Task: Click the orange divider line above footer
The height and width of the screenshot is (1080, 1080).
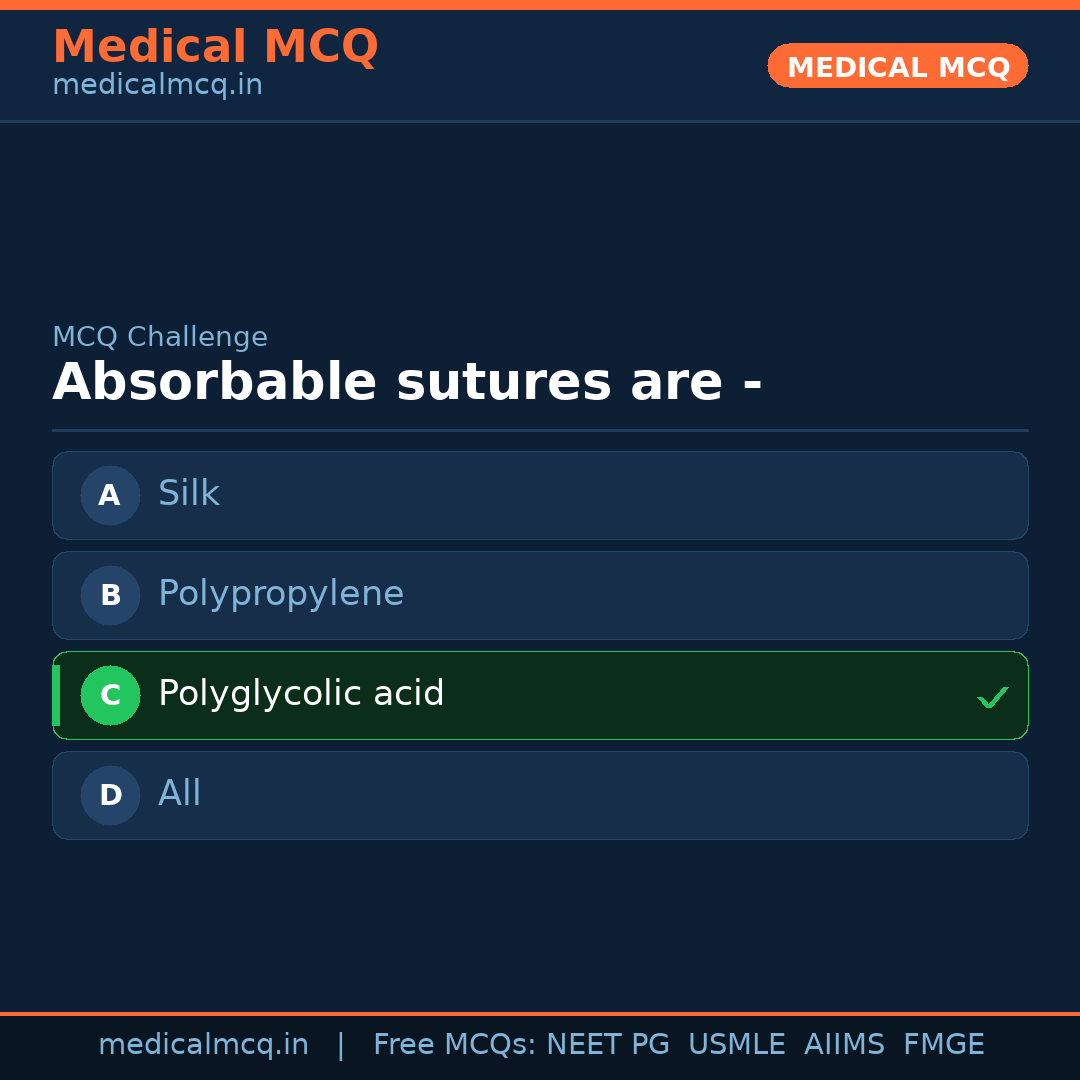Action: click(x=540, y=1013)
